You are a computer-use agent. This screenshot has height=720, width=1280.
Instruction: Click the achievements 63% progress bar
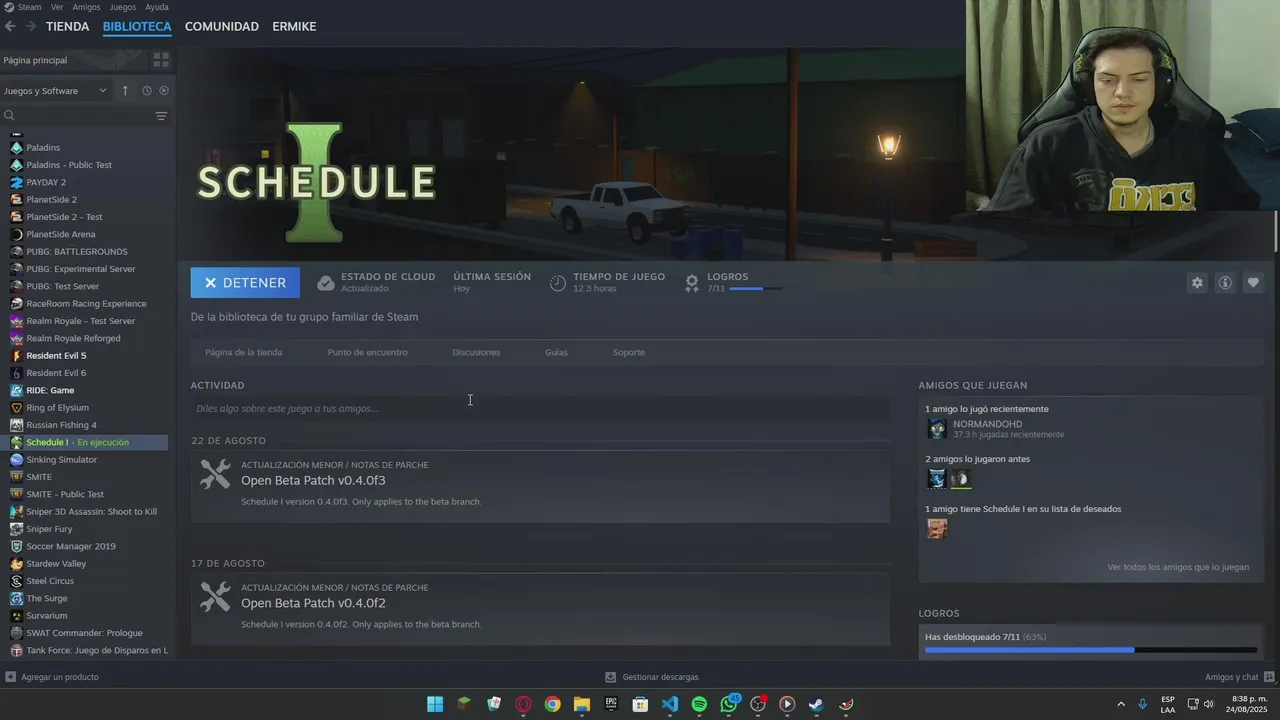[1090, 650]
